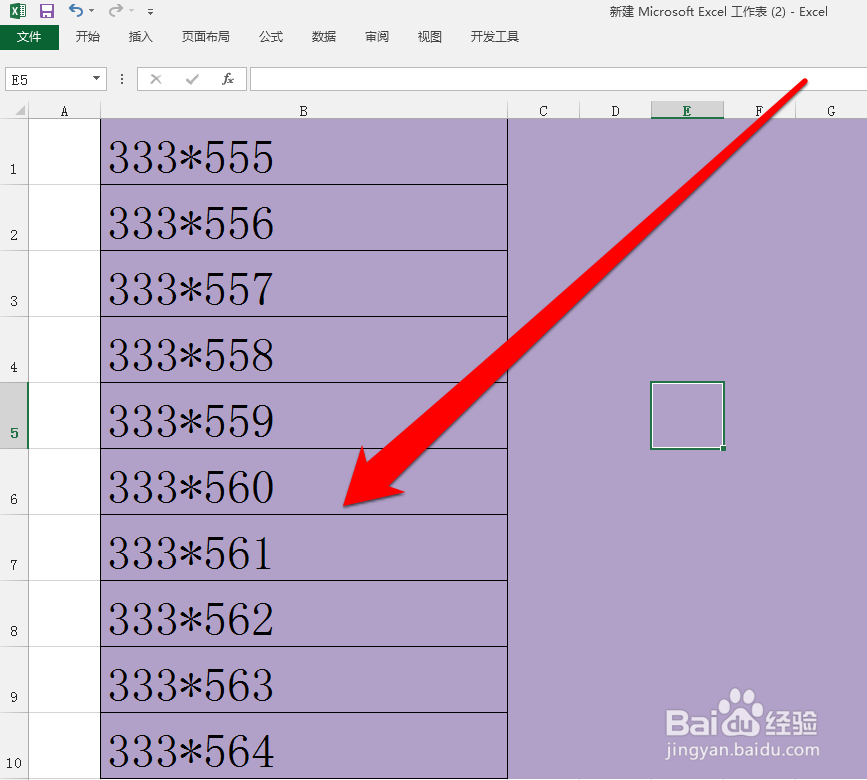Click the formula bar expand dots icon

(121, 79)
